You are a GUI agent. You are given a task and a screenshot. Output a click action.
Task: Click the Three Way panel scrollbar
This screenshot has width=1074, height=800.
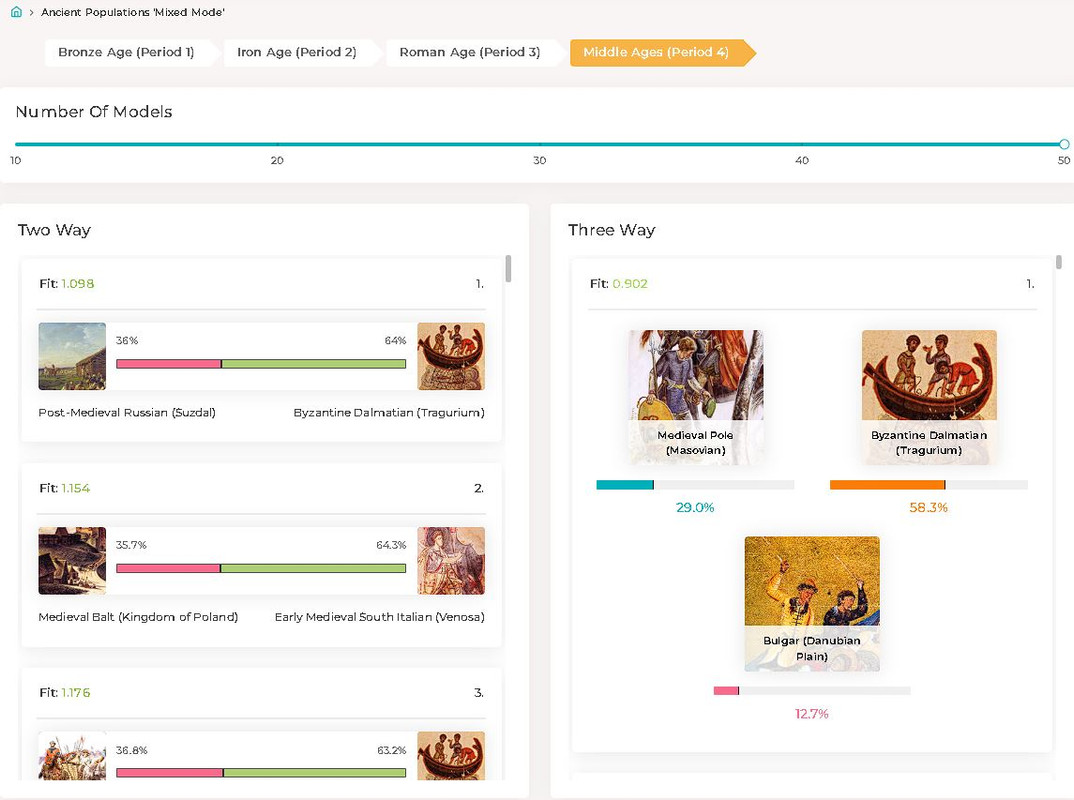(x=1059, y=262)
